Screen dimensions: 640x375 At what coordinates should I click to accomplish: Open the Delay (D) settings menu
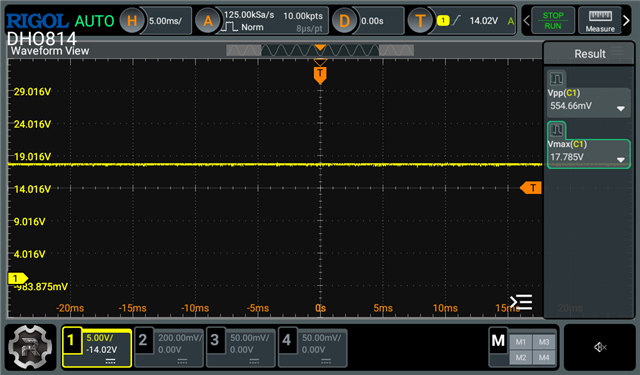pos(344,21)
